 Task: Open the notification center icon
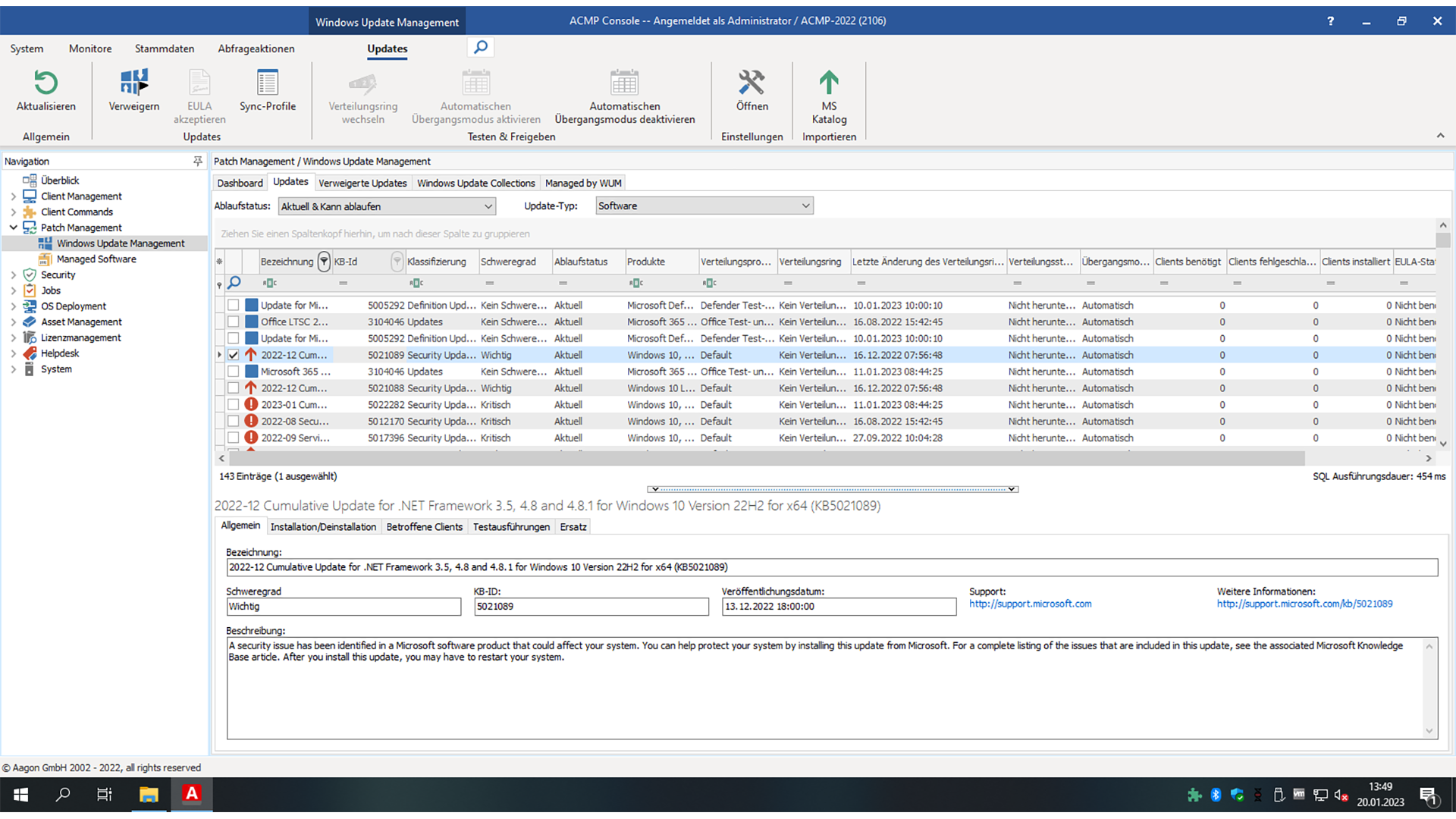point(1429,795)
